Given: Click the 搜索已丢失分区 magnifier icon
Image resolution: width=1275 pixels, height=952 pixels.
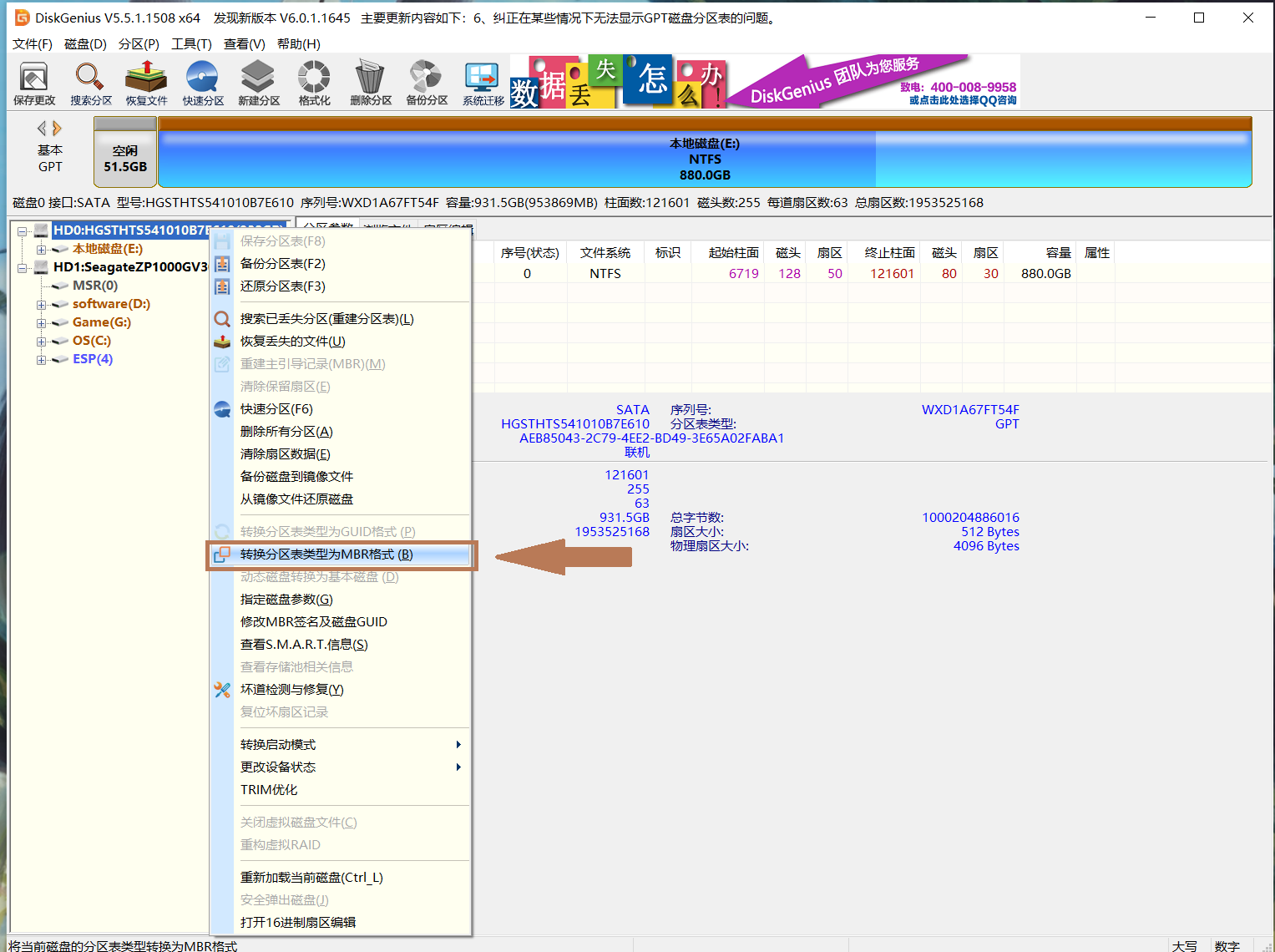Looking at the screenshot, I should click(222, 319).
